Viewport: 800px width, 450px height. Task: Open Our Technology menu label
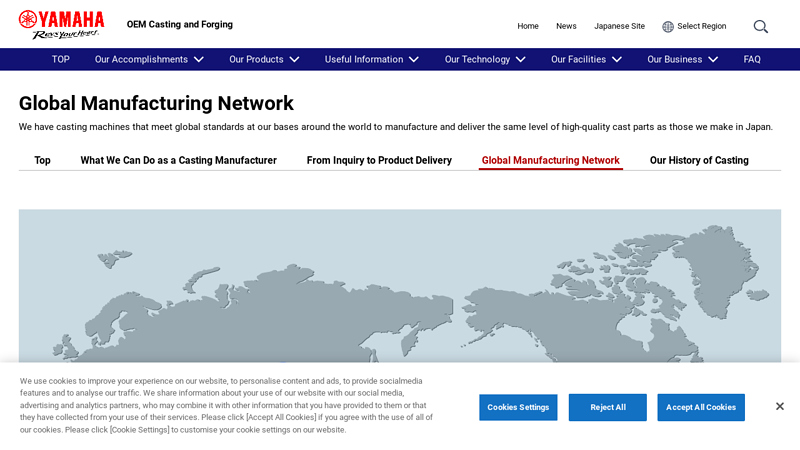tap(477, 60)
